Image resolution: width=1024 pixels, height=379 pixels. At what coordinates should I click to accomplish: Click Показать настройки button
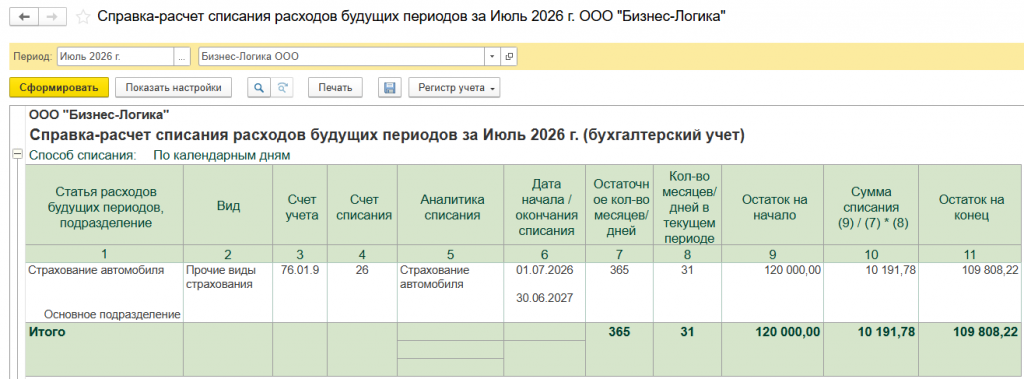tap(173, 88)
